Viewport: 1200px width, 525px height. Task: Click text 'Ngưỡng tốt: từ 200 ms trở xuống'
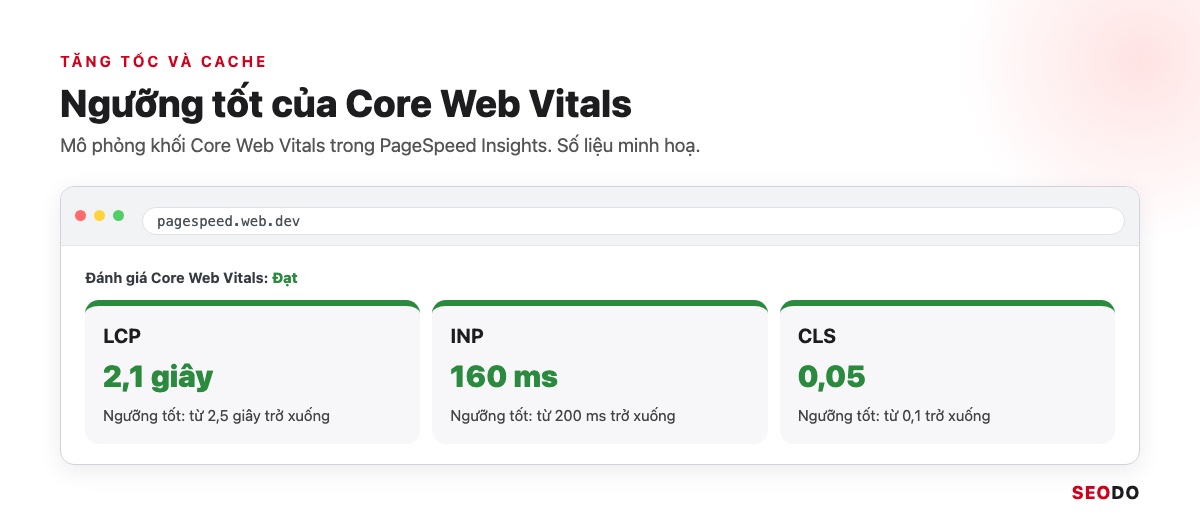[x=563, y=416]
